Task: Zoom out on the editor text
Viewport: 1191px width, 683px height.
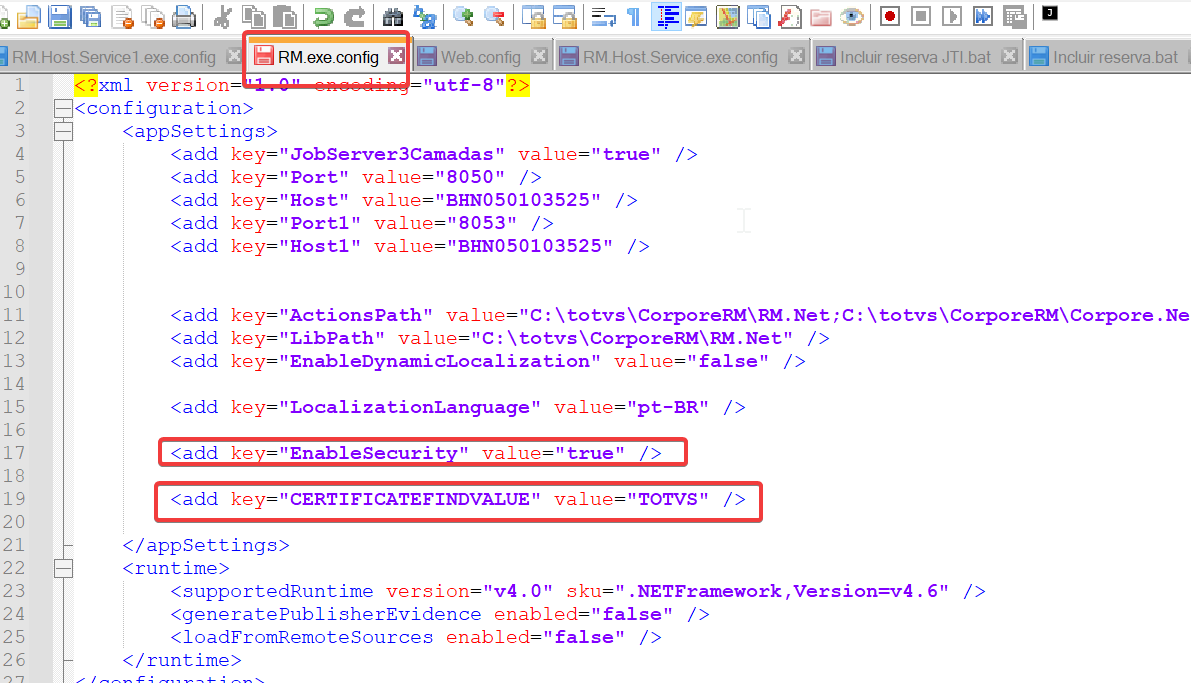Action: pyautogui.click(x=494, y=17)
